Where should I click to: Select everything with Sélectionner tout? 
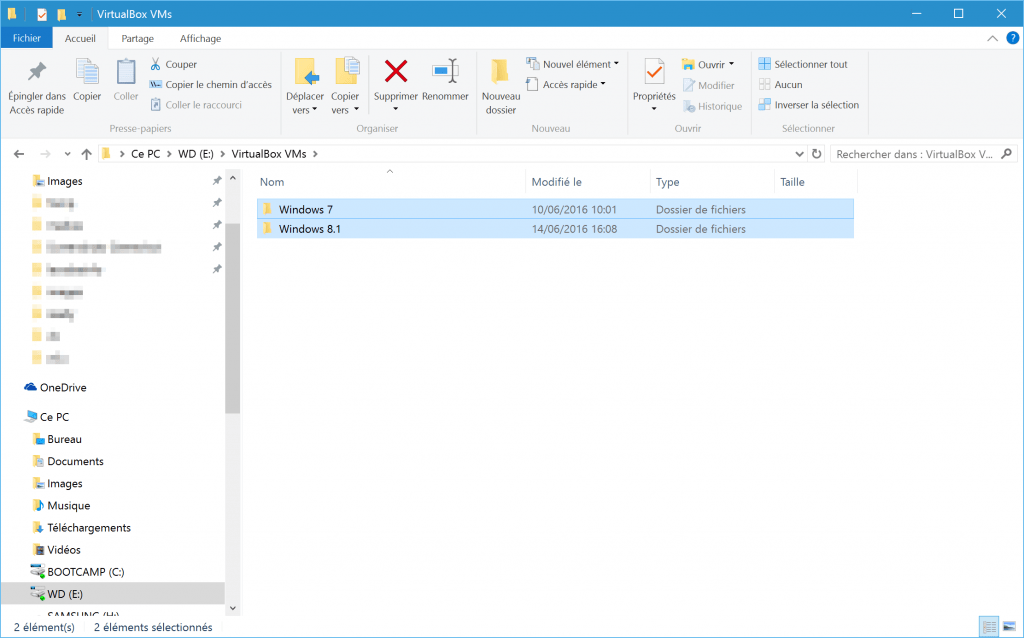click(803, 64)
